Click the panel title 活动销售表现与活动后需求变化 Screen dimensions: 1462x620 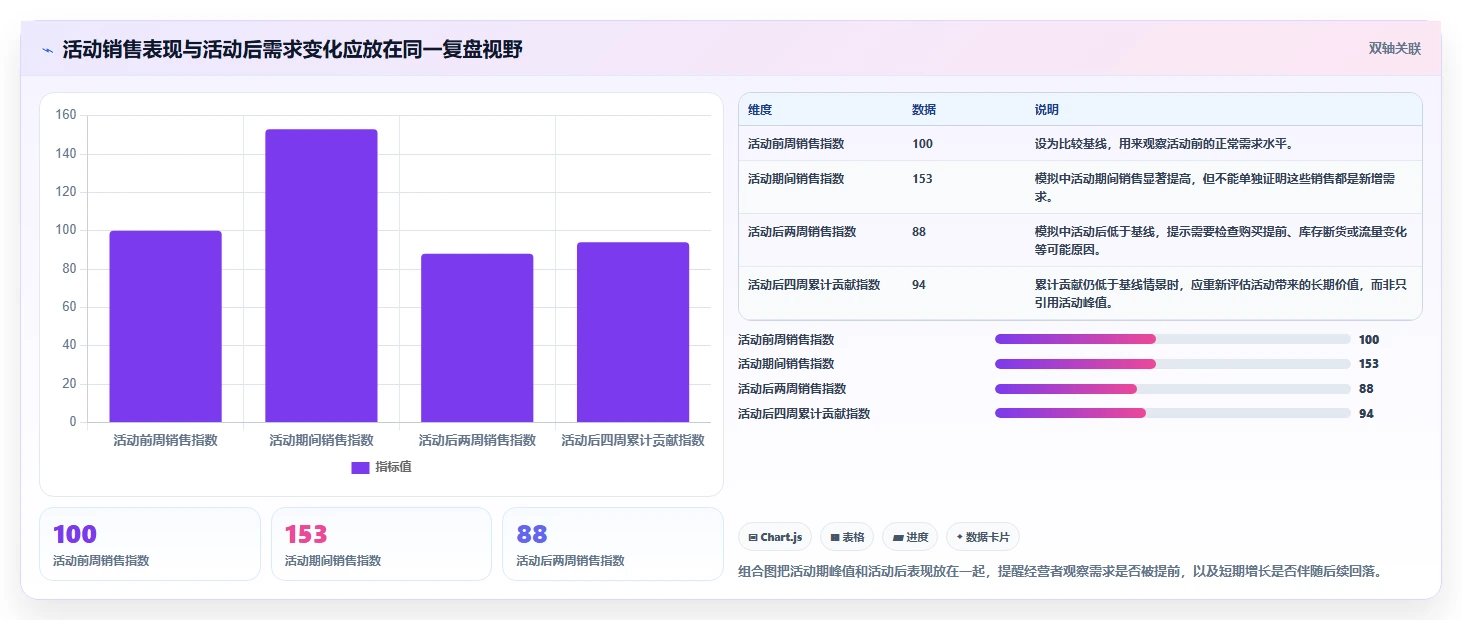[292, 50]
